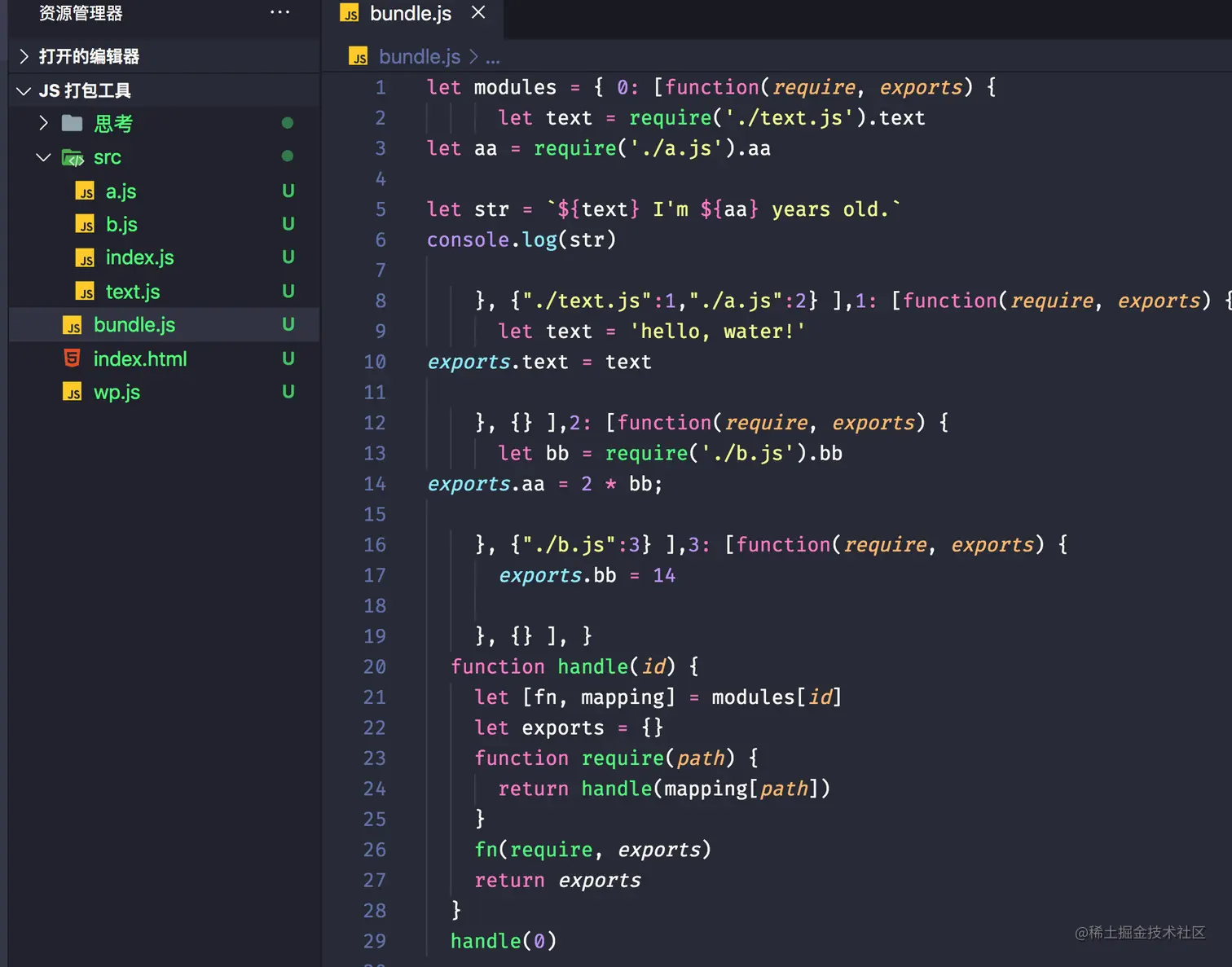Click bundle.js in the breadcrumb
The width and height of the screenshot is (1232, 967).
(420, 56)
